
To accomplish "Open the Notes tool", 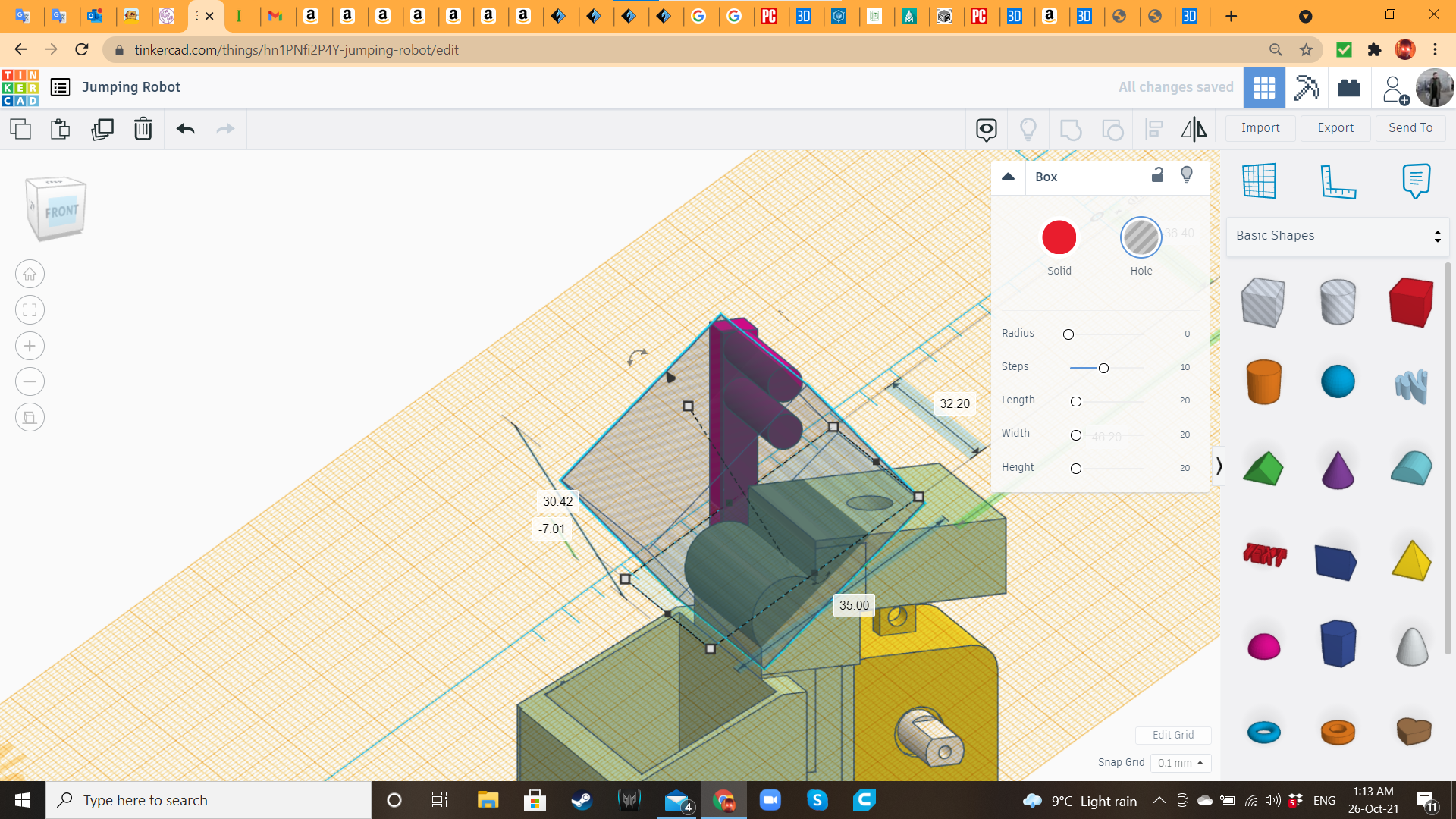I will click(1416, 181).
